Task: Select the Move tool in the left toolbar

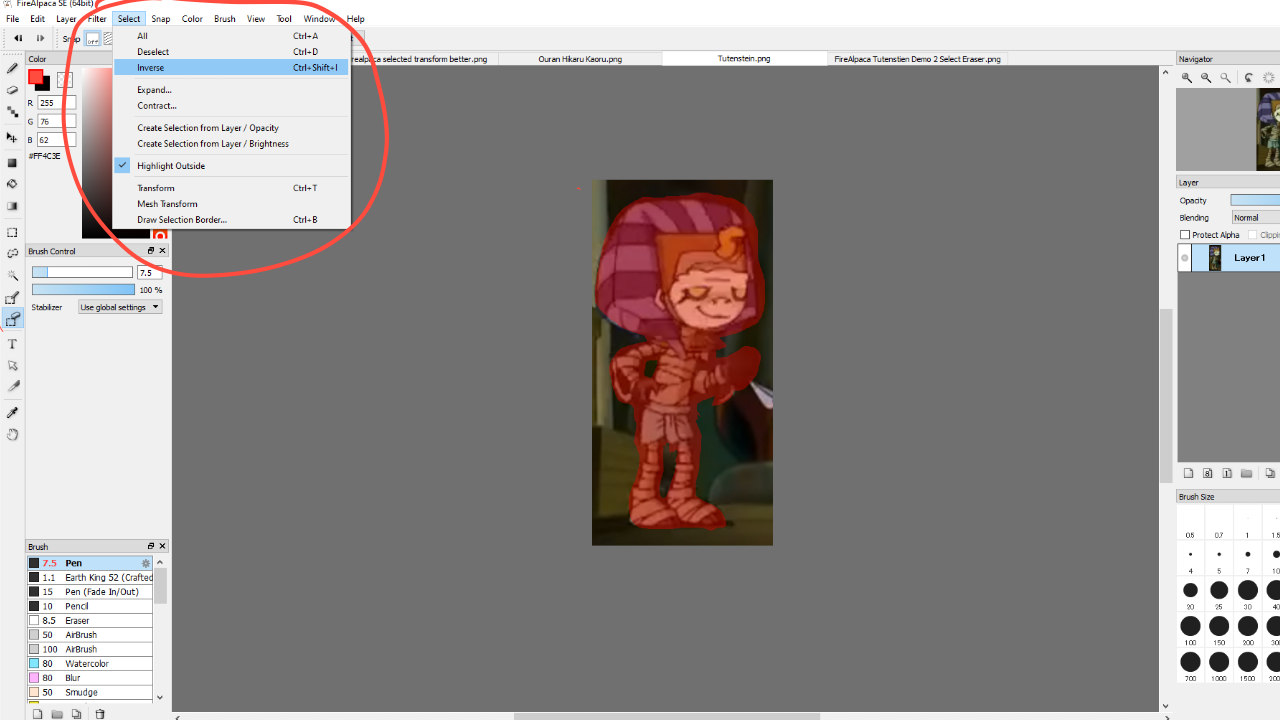Action: 12,137
